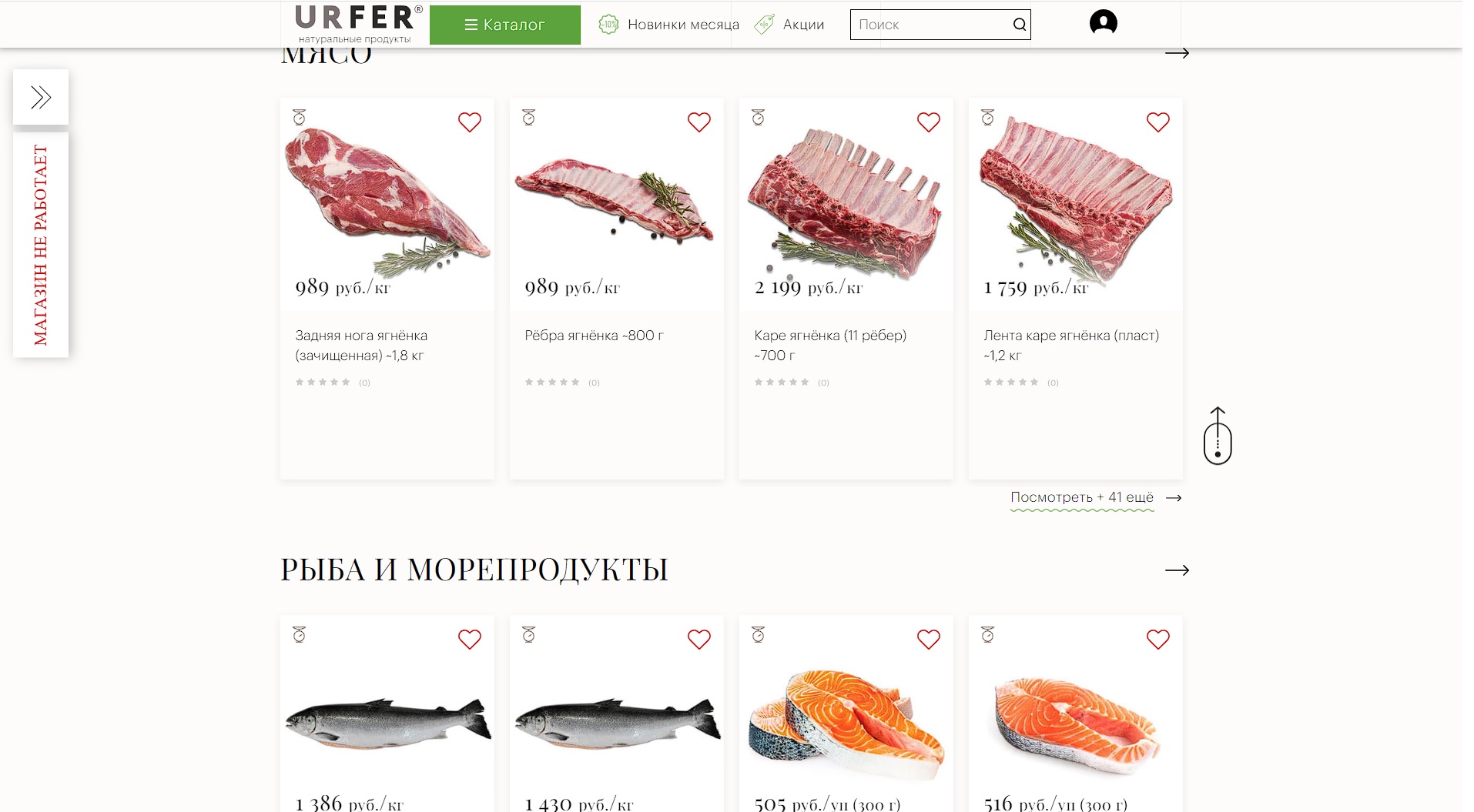The height and width of the screenshot is (812, 1474).
Task: Toggle favorite heart on Лента каре ягнёнка
Action: [x=1157, y=122]
